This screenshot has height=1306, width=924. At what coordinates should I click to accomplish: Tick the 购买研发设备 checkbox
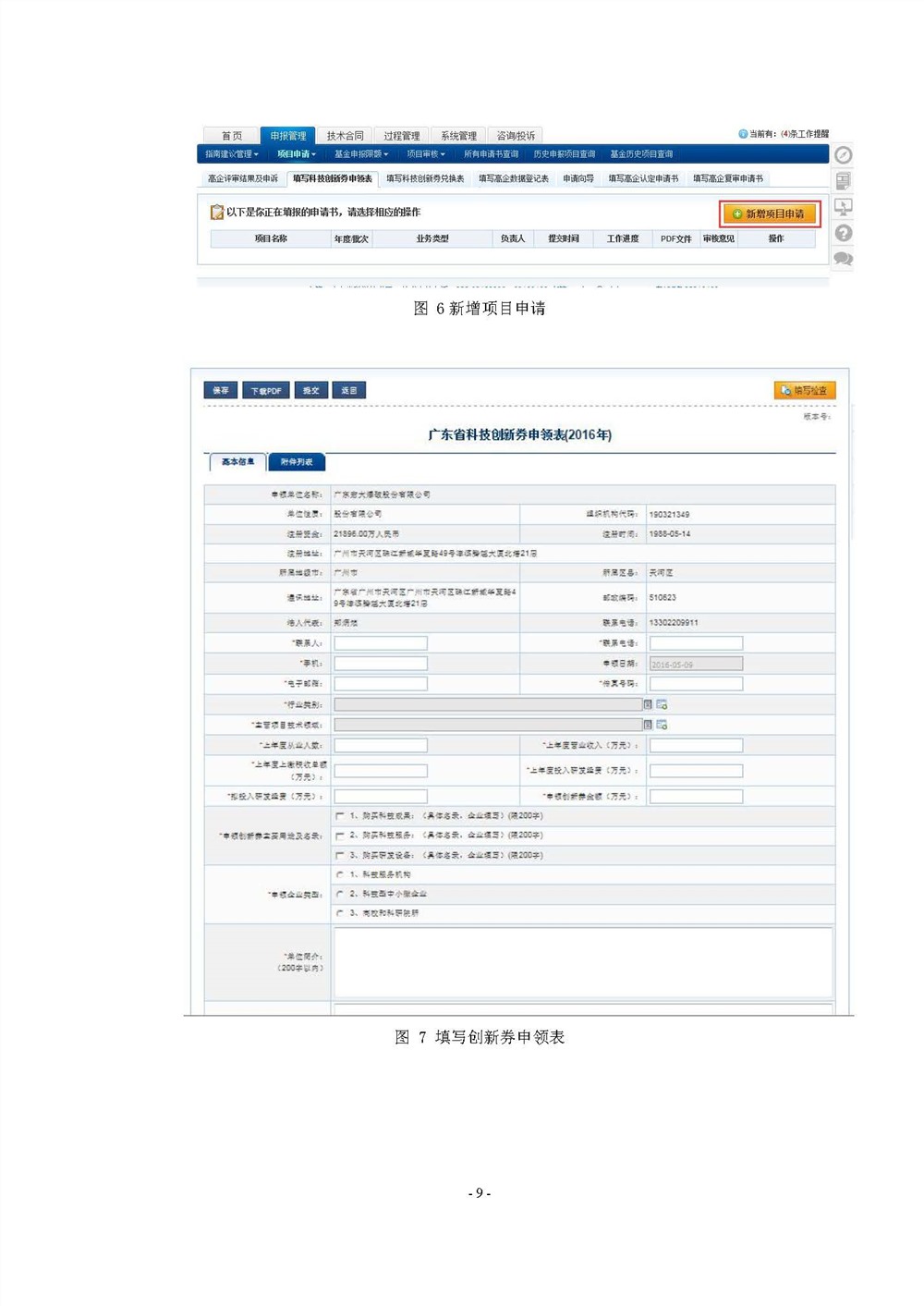click(x=340, y=855)
